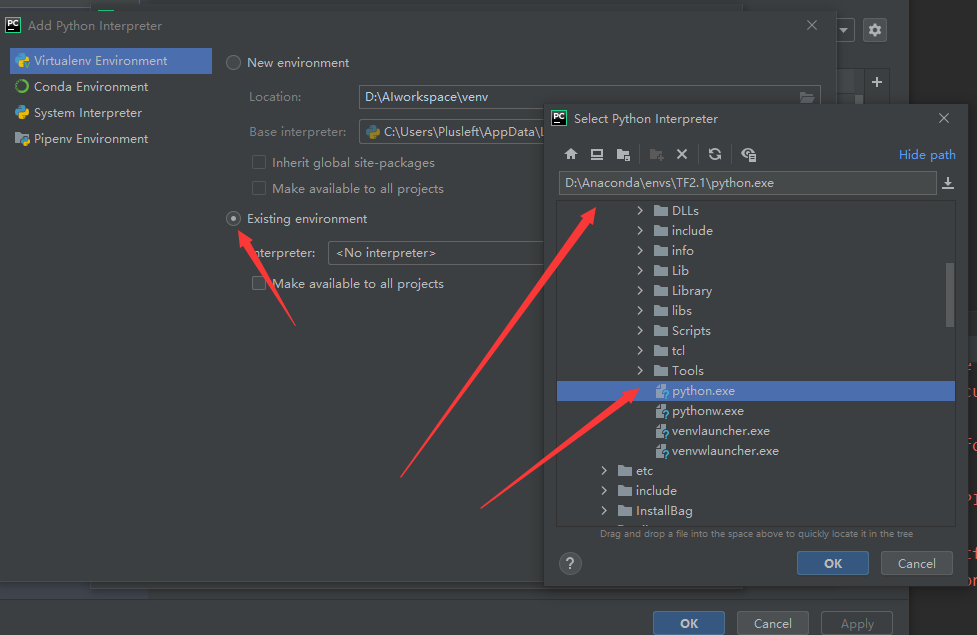The image size is (977, 635).
Task: Open settings gear icon behind dialog
Action: click(x=875, y=30)
